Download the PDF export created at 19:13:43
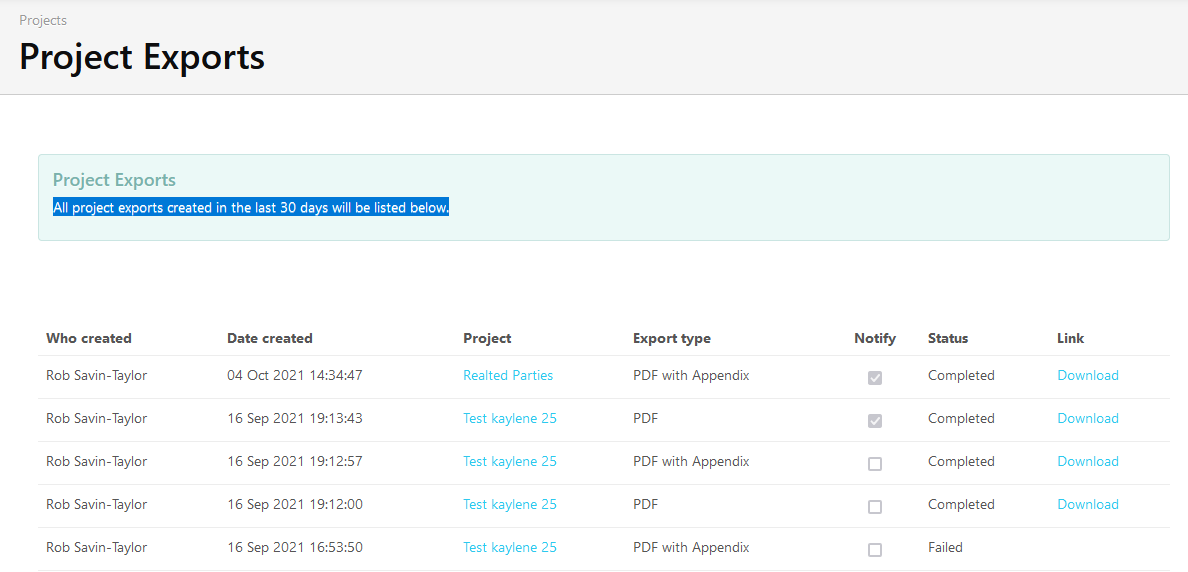The height and width of the screenshot is (572, 1188). tap(1088, 419)
